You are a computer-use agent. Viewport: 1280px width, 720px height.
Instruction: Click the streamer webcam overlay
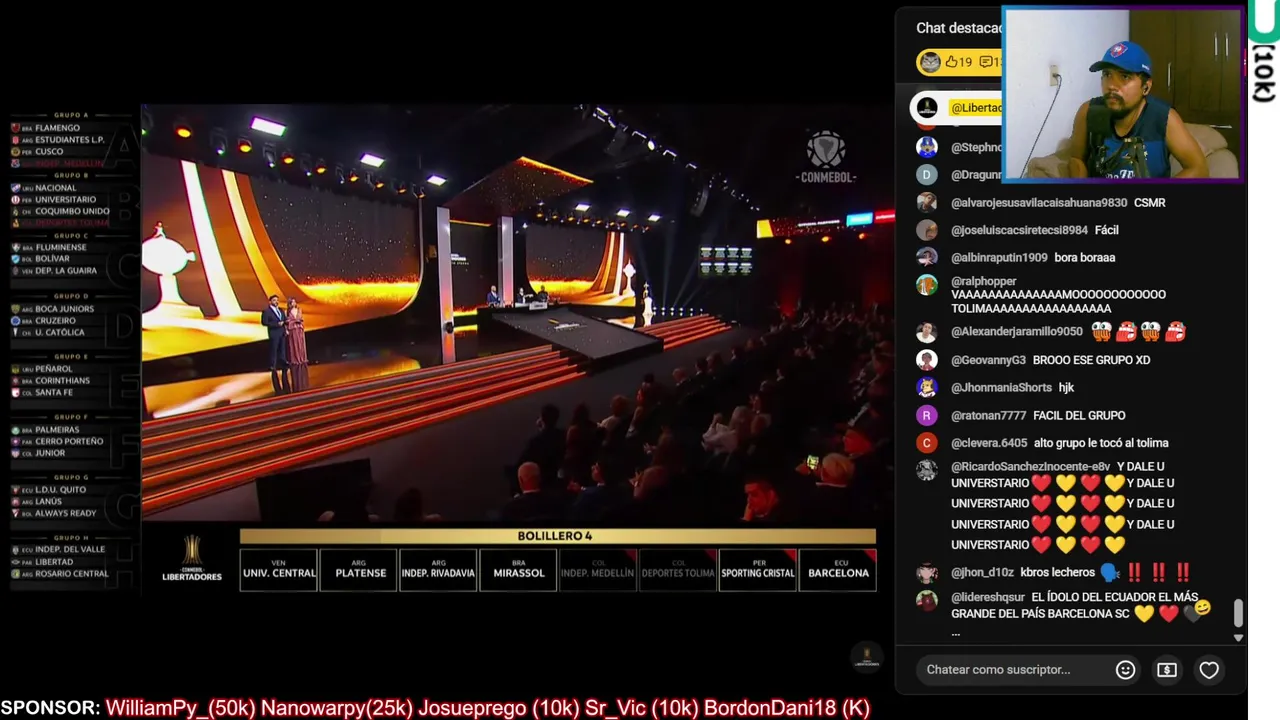1122,96
